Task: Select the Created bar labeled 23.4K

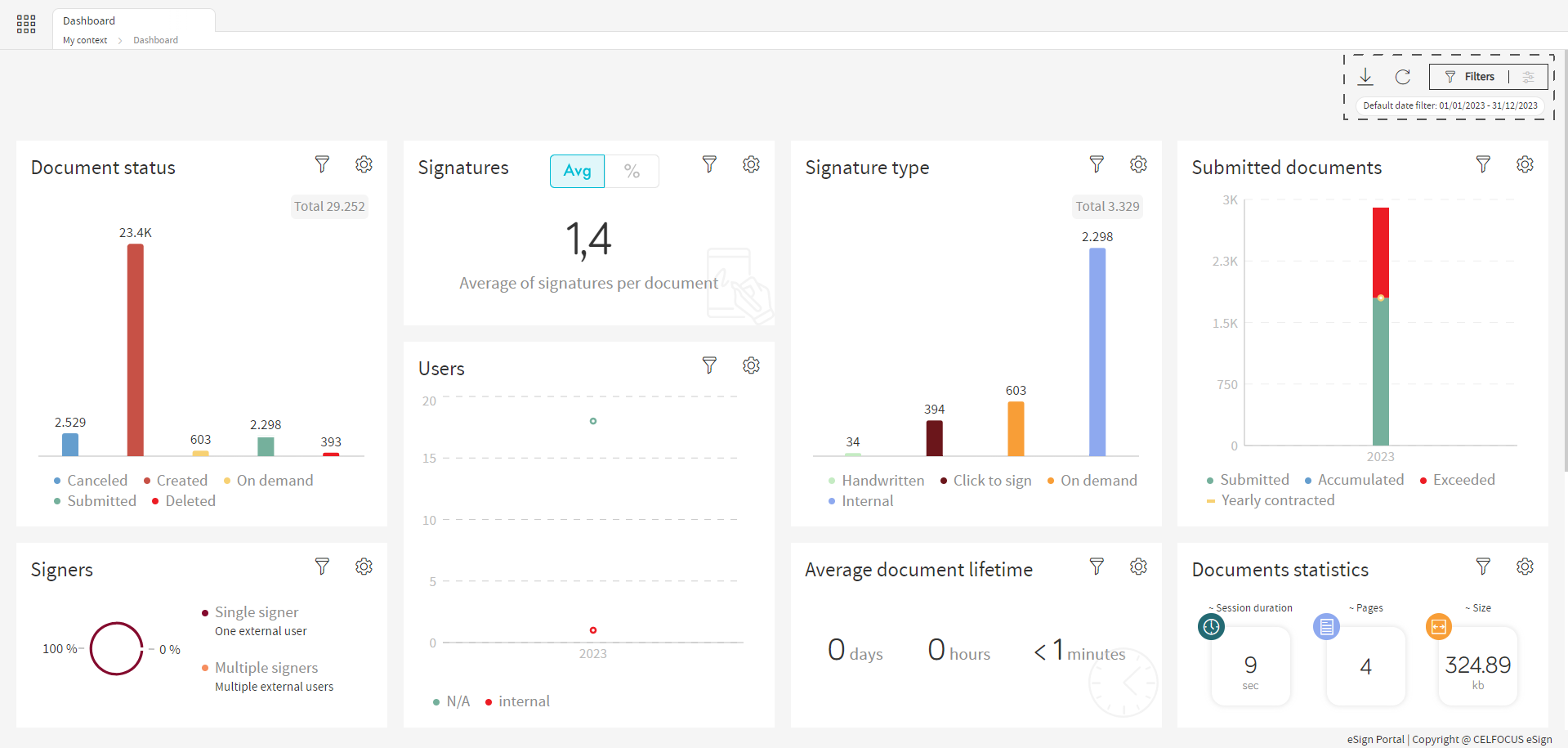Action: [x=136, y=350]
